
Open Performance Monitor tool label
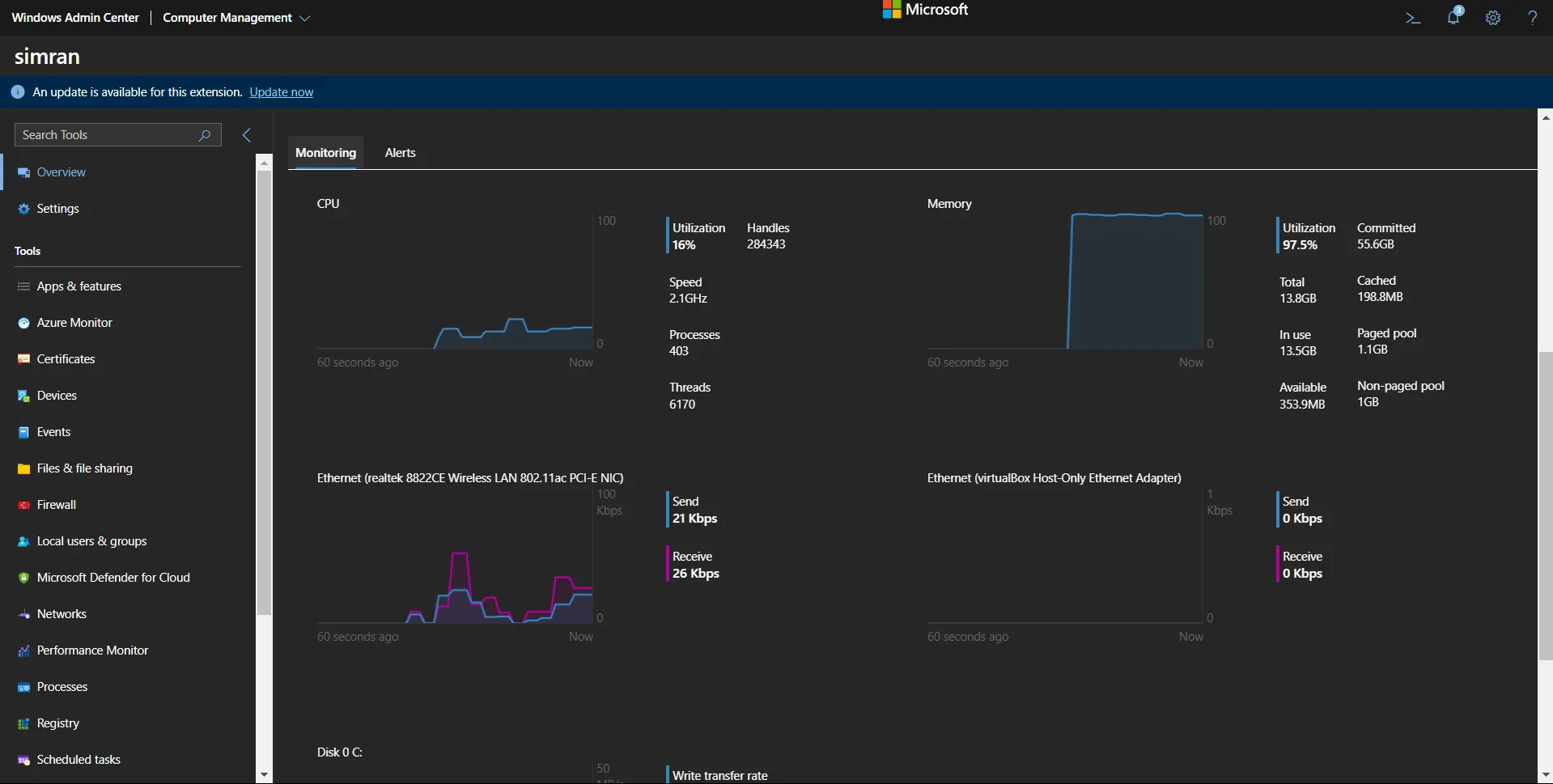(x=93, y=651)
